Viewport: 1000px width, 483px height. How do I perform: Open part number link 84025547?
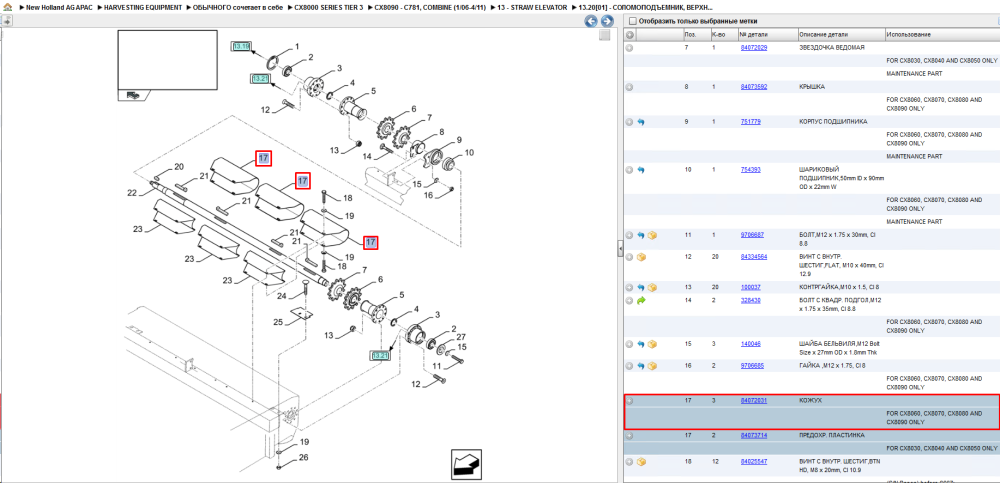click(753, 461)
